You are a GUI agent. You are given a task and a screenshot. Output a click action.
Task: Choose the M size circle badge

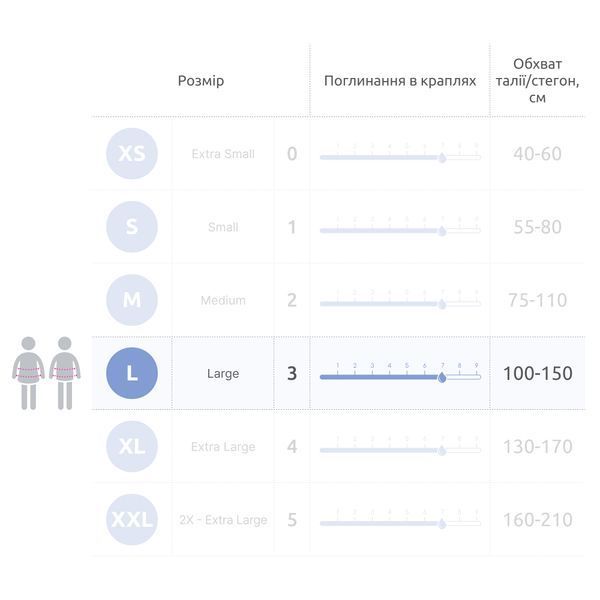pyautogui.click(x=132, y=300)
